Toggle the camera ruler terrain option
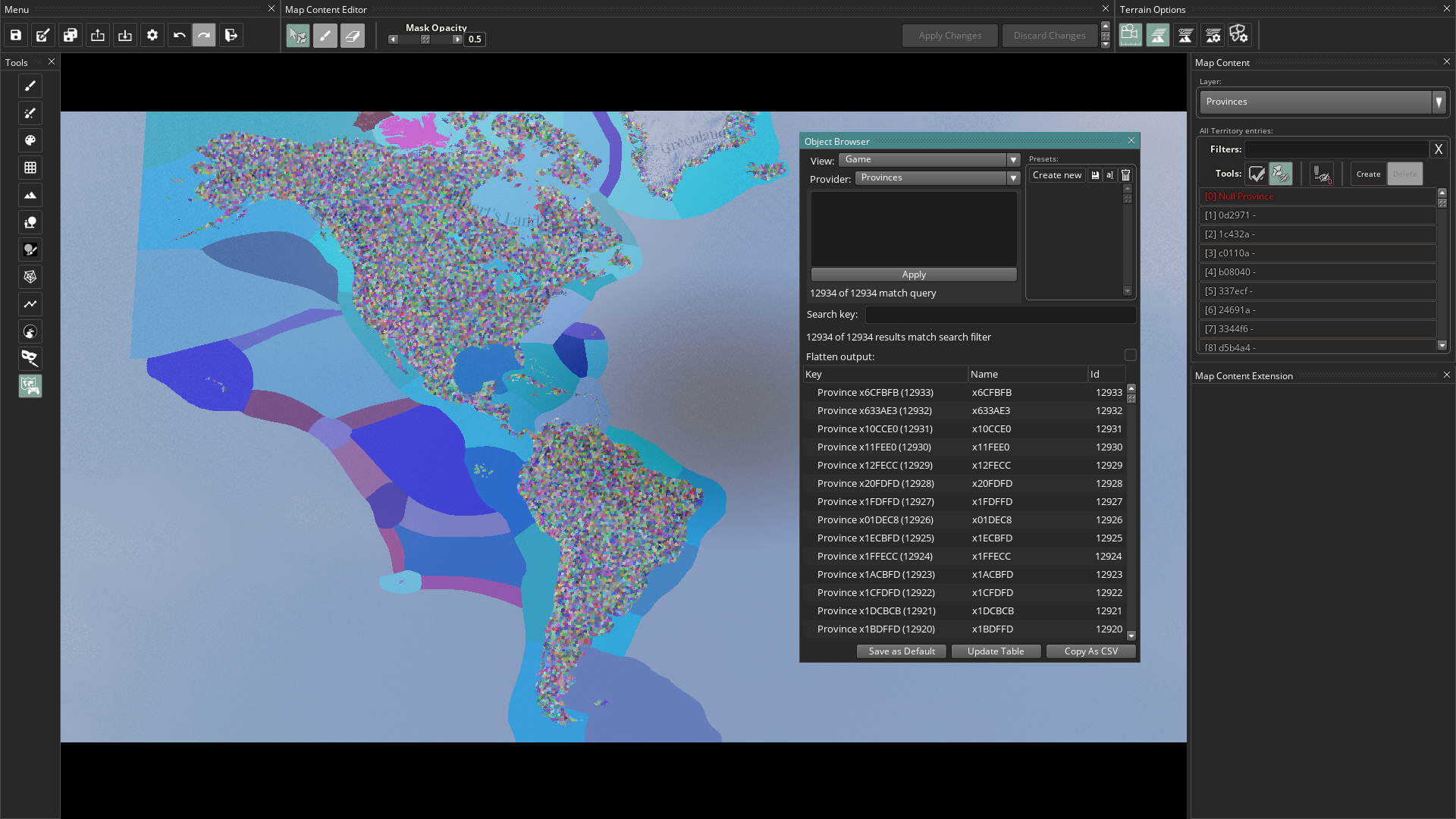Viewport: 1456px width, 819px height. tap(1130, 35)
